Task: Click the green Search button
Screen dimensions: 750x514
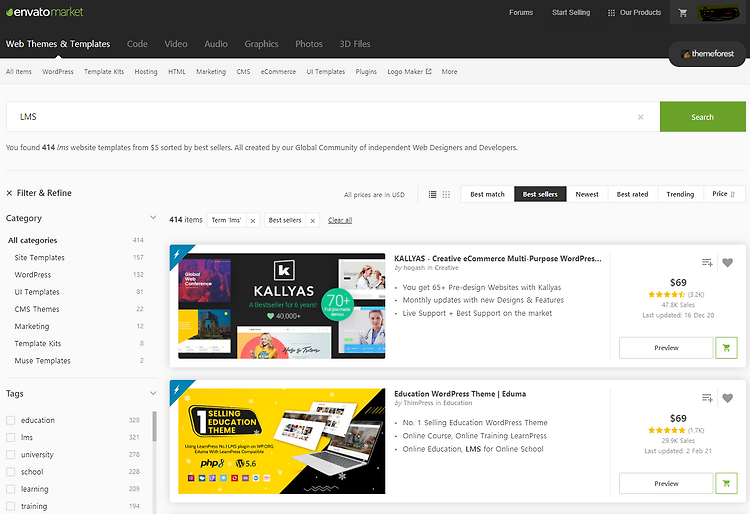Action: (x=703, y=117)
